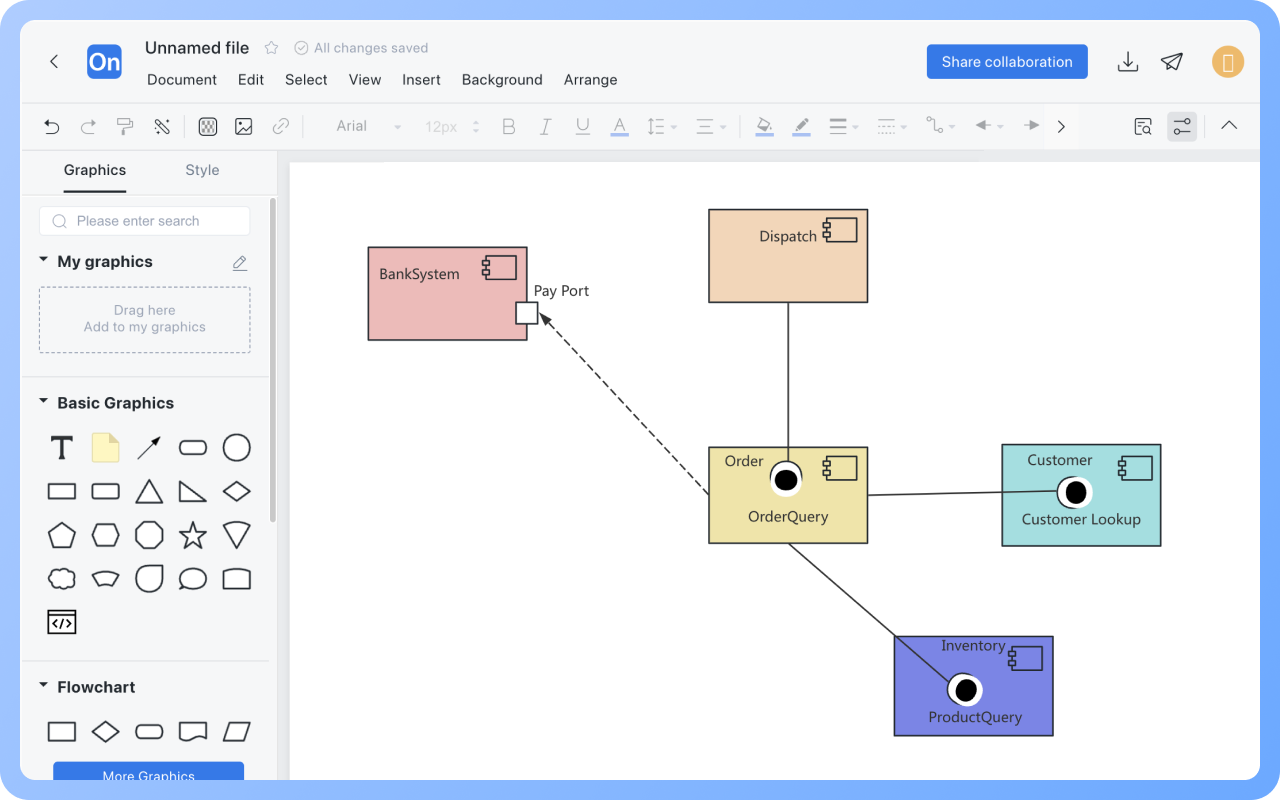This screenshot has width=1280, height=800.
Task: Select the code block shape
Action: click(62, 622)
